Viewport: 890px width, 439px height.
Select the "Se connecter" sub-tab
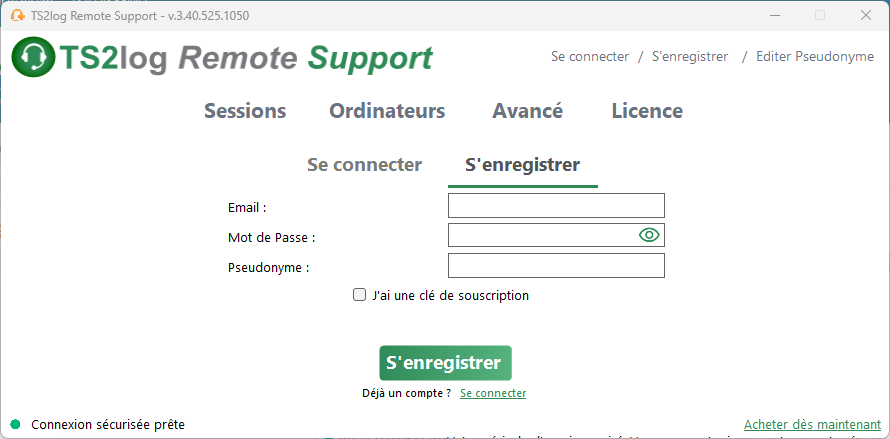[x=364, y=165]
